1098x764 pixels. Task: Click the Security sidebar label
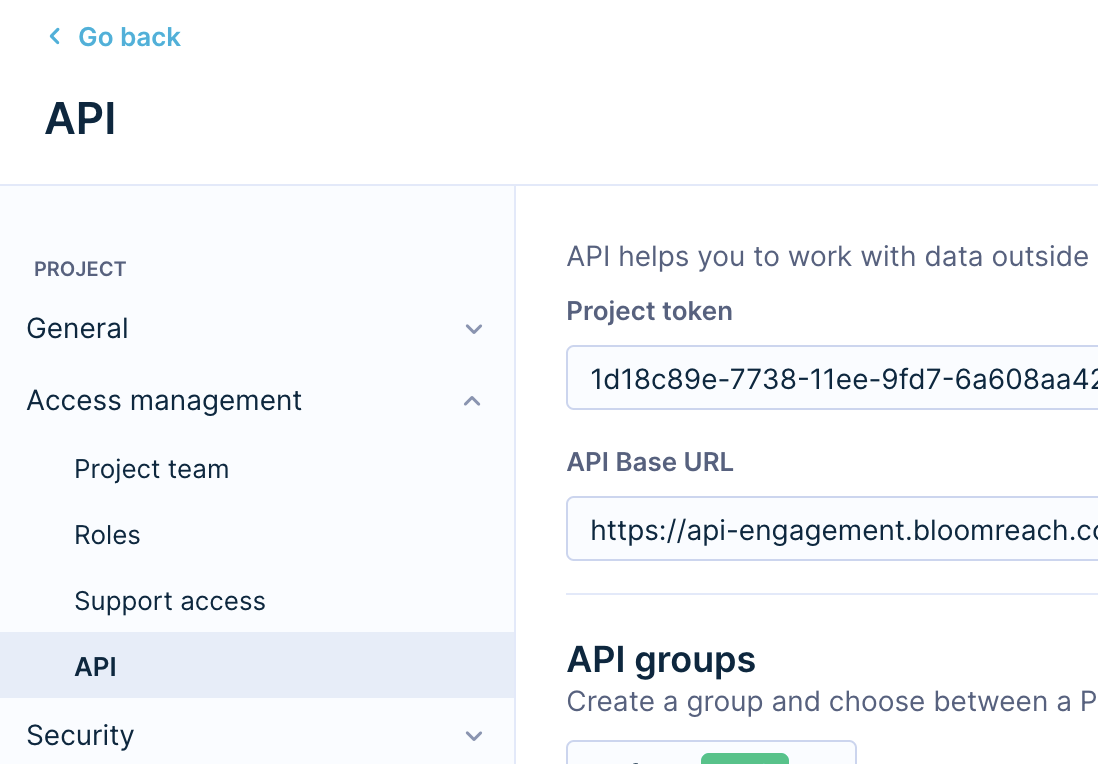[x=80, y=736]
